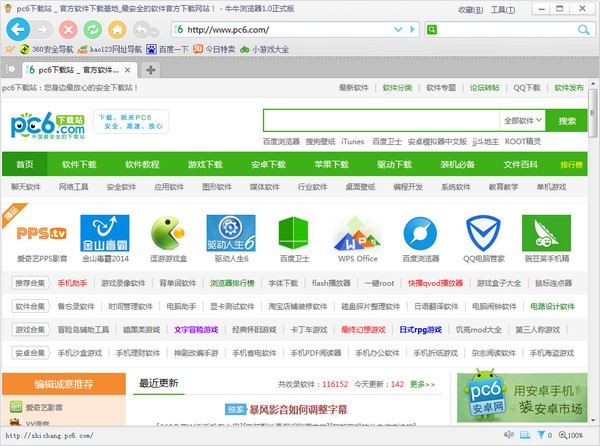
Task: Select the 安卓下载 navigation tab
Action: point(268,164)
